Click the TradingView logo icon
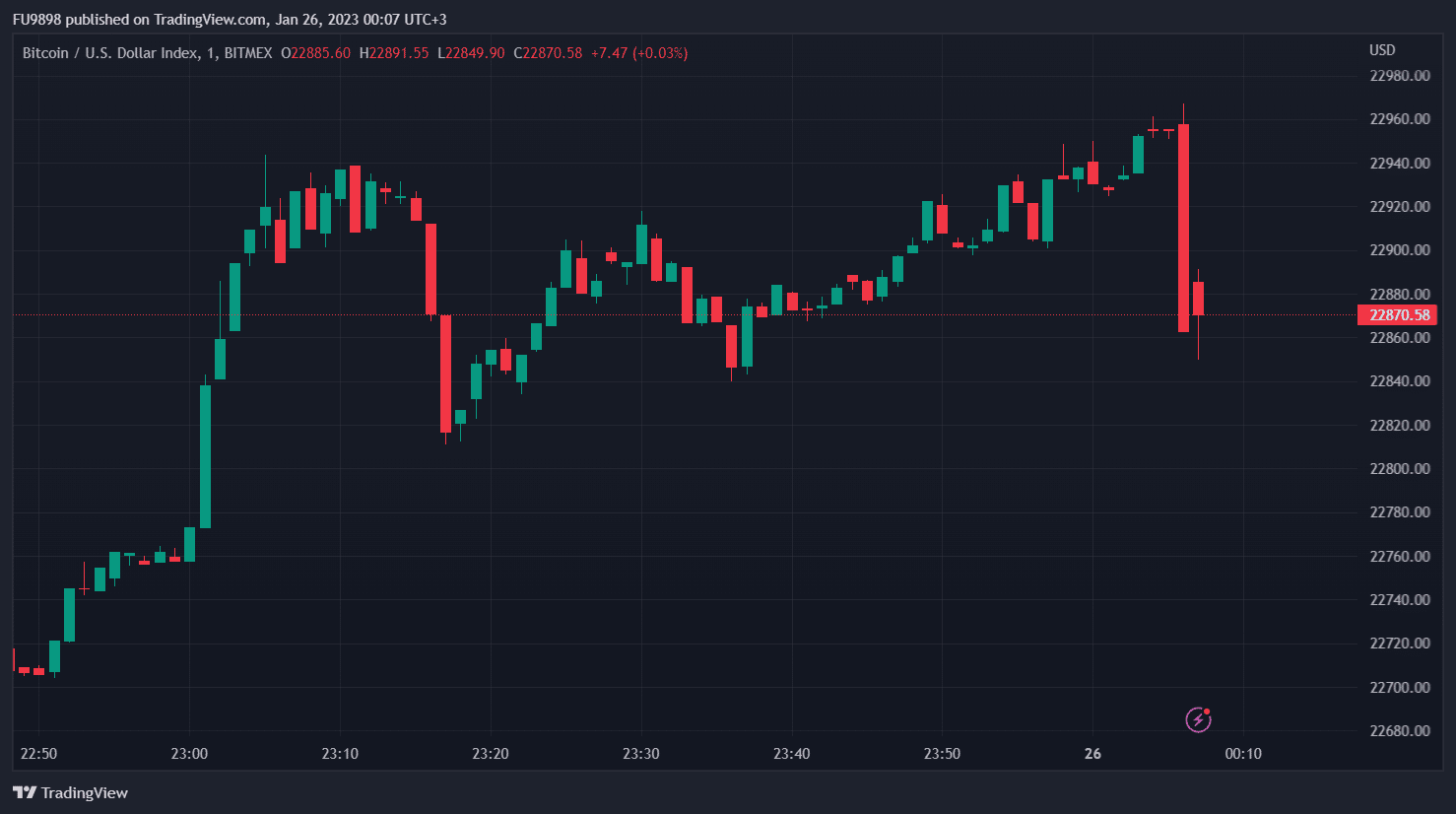The image size is (1456, 814). tap(25, 792)
